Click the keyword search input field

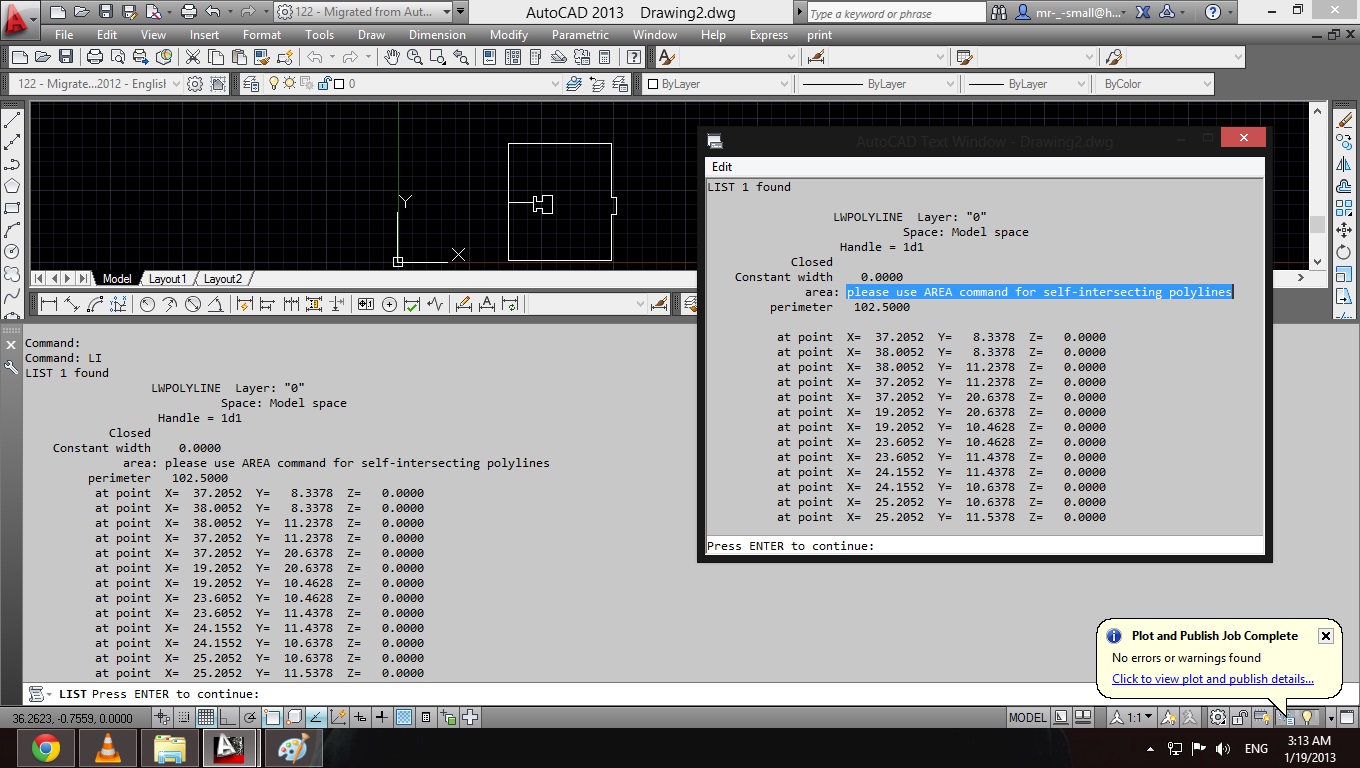coord(896,13)
